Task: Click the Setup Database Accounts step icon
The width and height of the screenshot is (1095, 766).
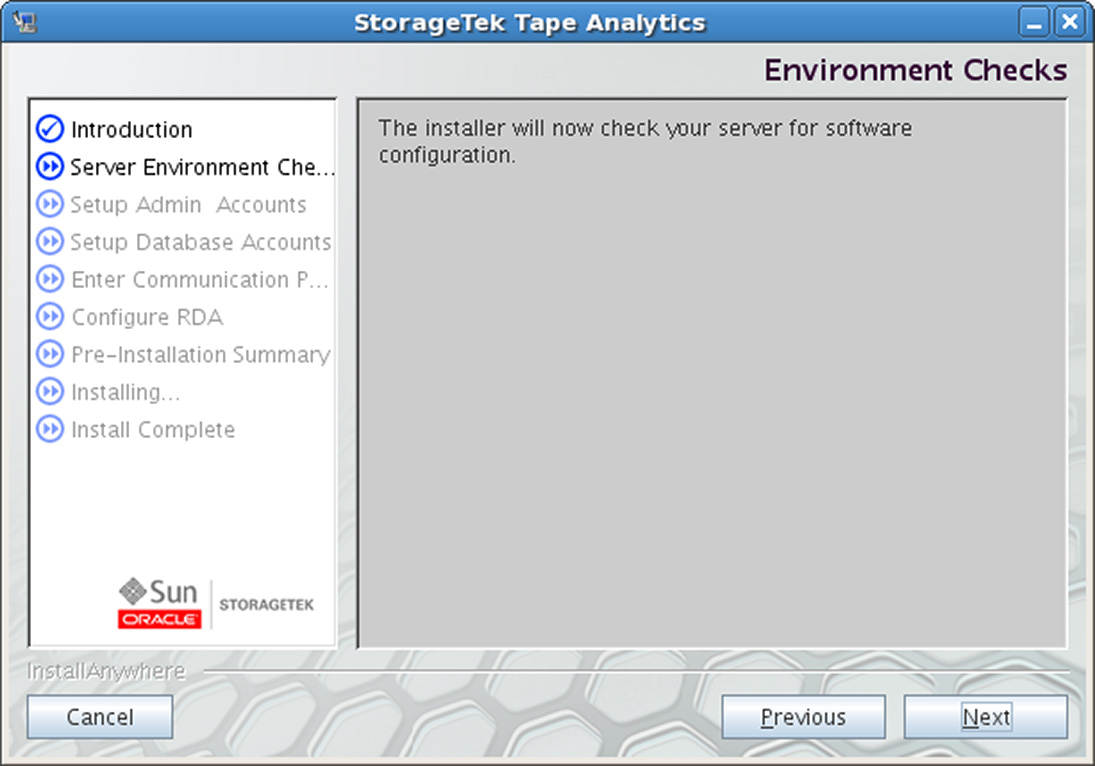Action: 50,242
